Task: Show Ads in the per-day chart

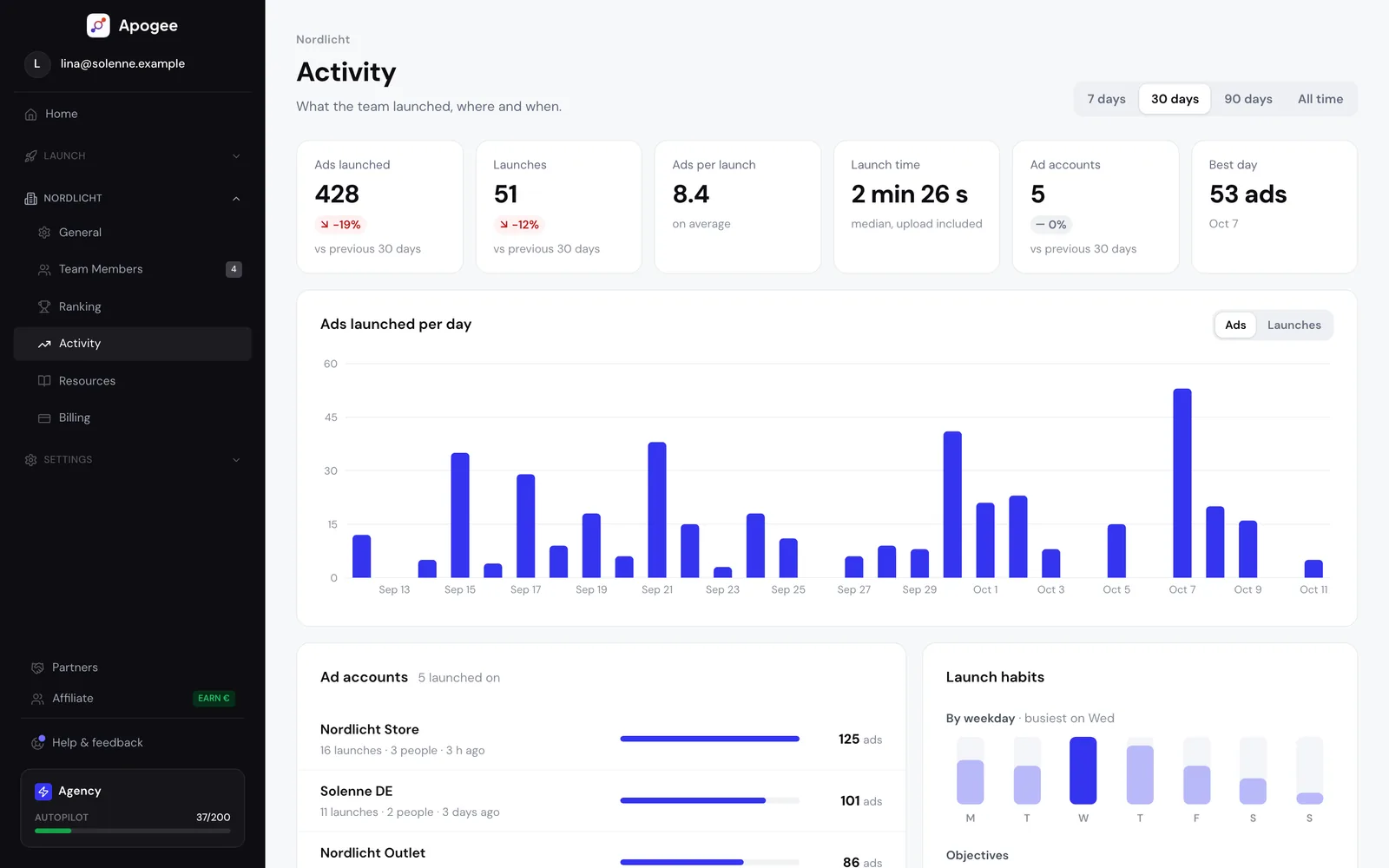Action: 1235,325
